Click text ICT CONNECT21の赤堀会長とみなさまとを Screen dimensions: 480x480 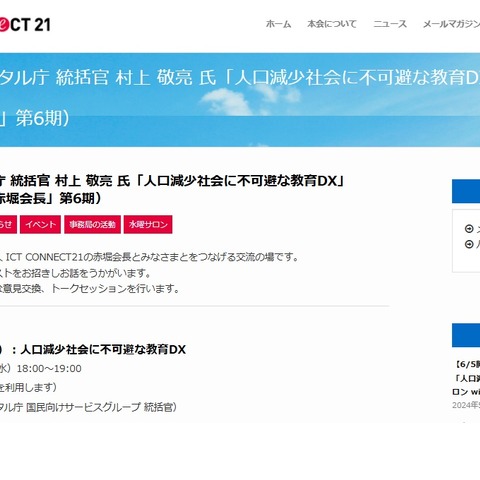[102, 257]
